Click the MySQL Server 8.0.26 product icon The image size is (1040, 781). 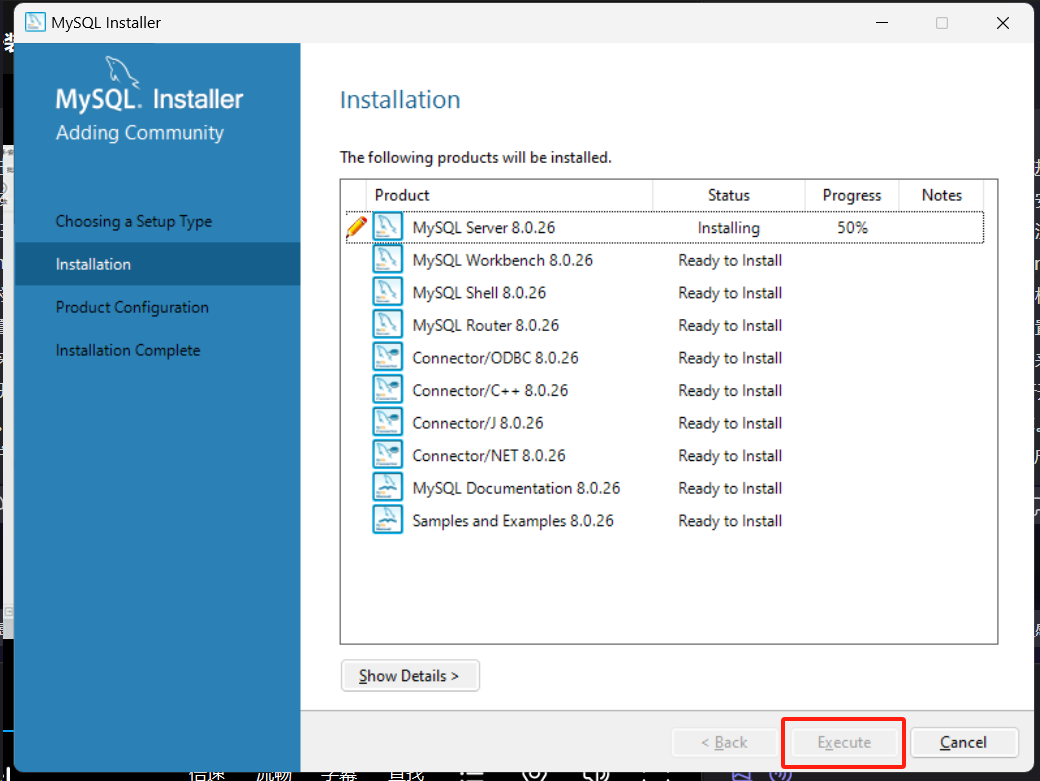(x=387, y=227)
